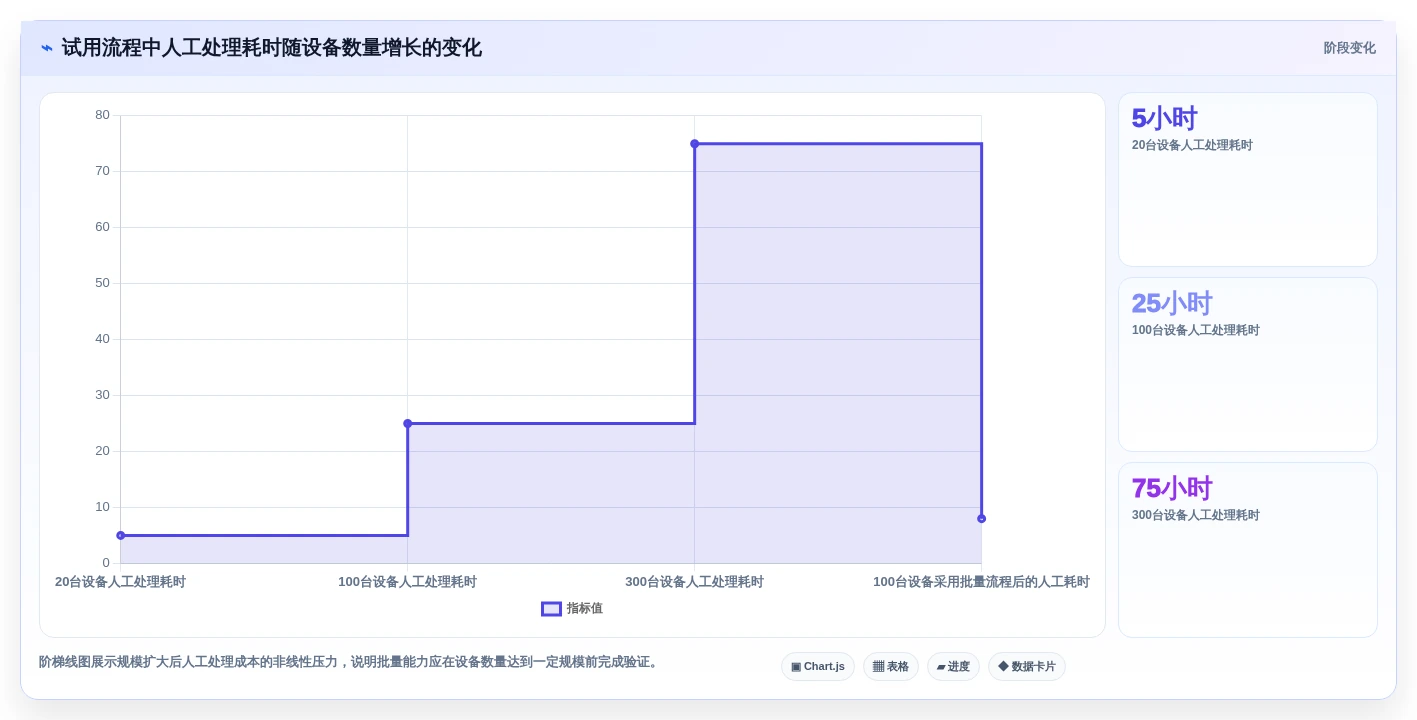
Task: Click y-axis tick label 50
Action: pos(102,283)
